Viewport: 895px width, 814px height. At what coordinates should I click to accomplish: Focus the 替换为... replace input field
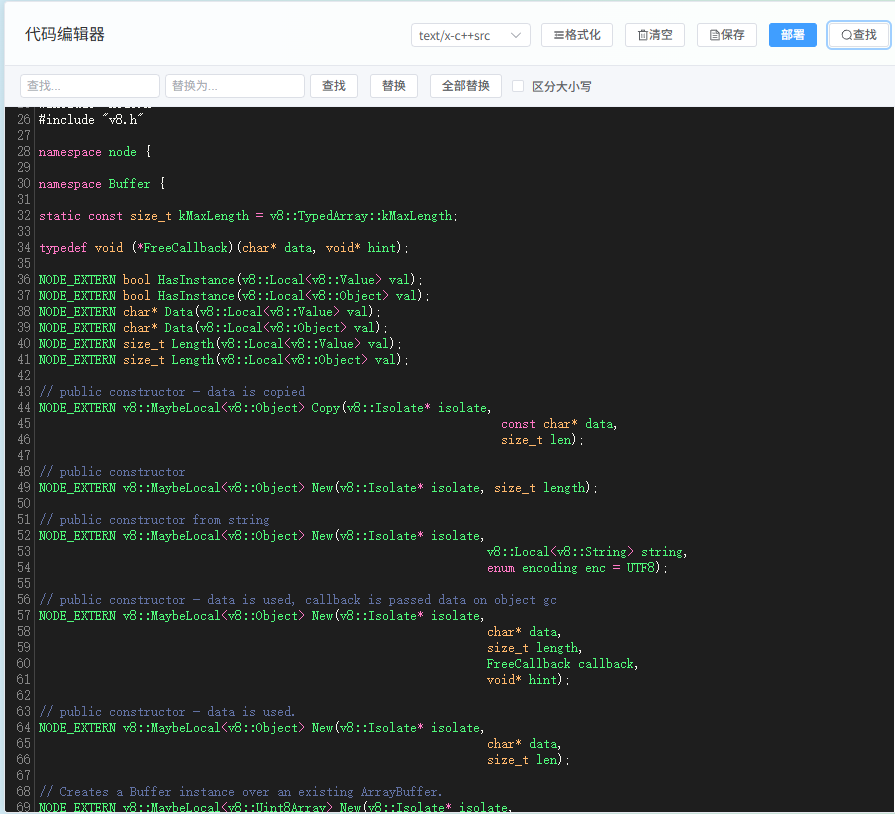click(235, 86)
